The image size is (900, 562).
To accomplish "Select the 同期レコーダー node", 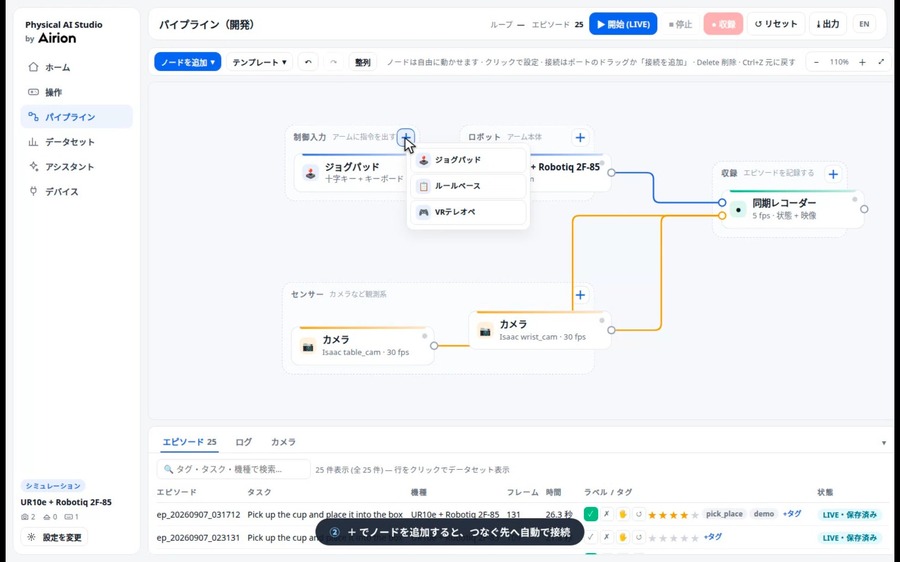I will 793,209.
